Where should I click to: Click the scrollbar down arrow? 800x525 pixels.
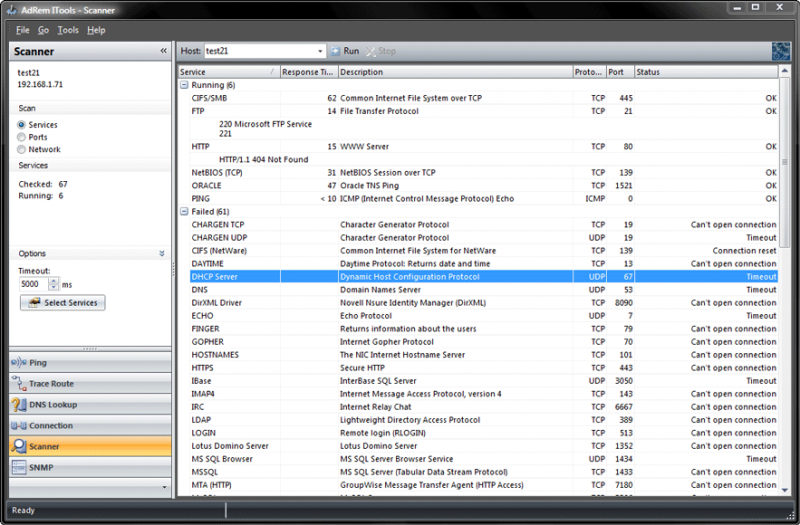(x=784, y=490)
